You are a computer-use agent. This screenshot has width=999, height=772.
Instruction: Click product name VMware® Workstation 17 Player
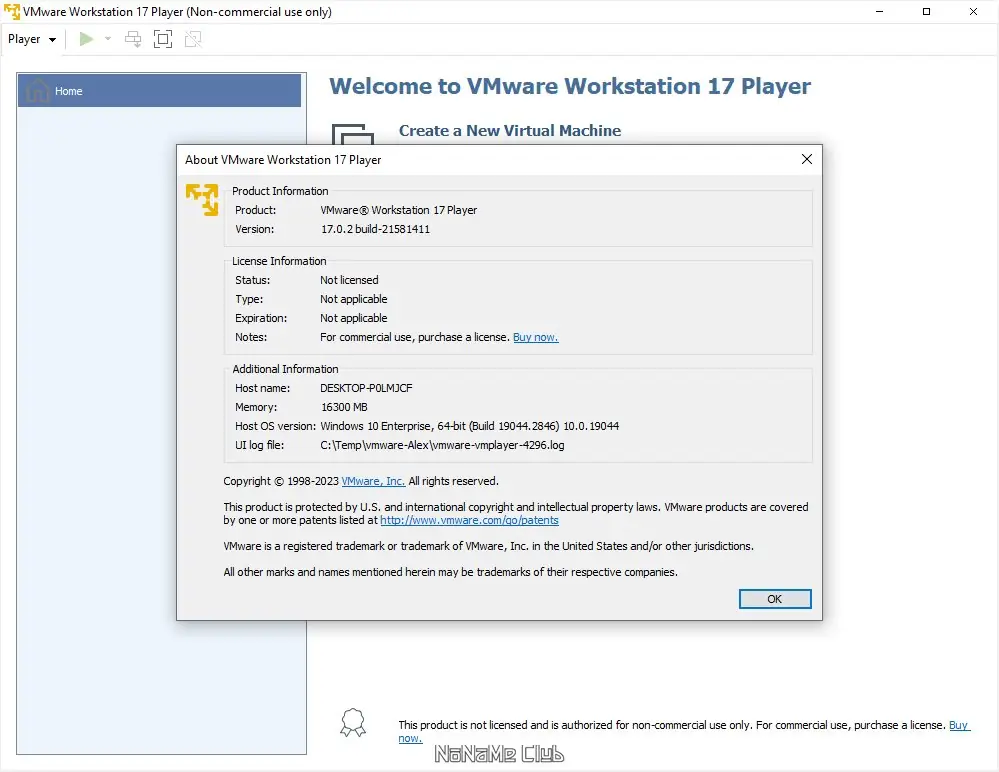click(x=398, y=210)
